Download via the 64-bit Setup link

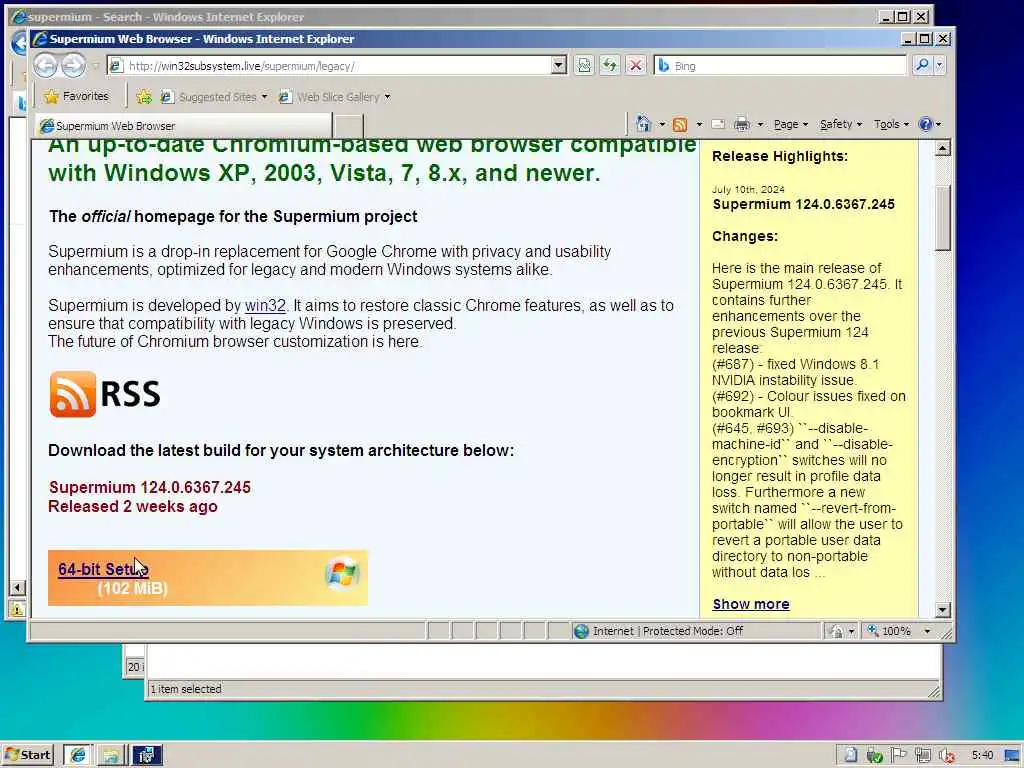[103, 569]
